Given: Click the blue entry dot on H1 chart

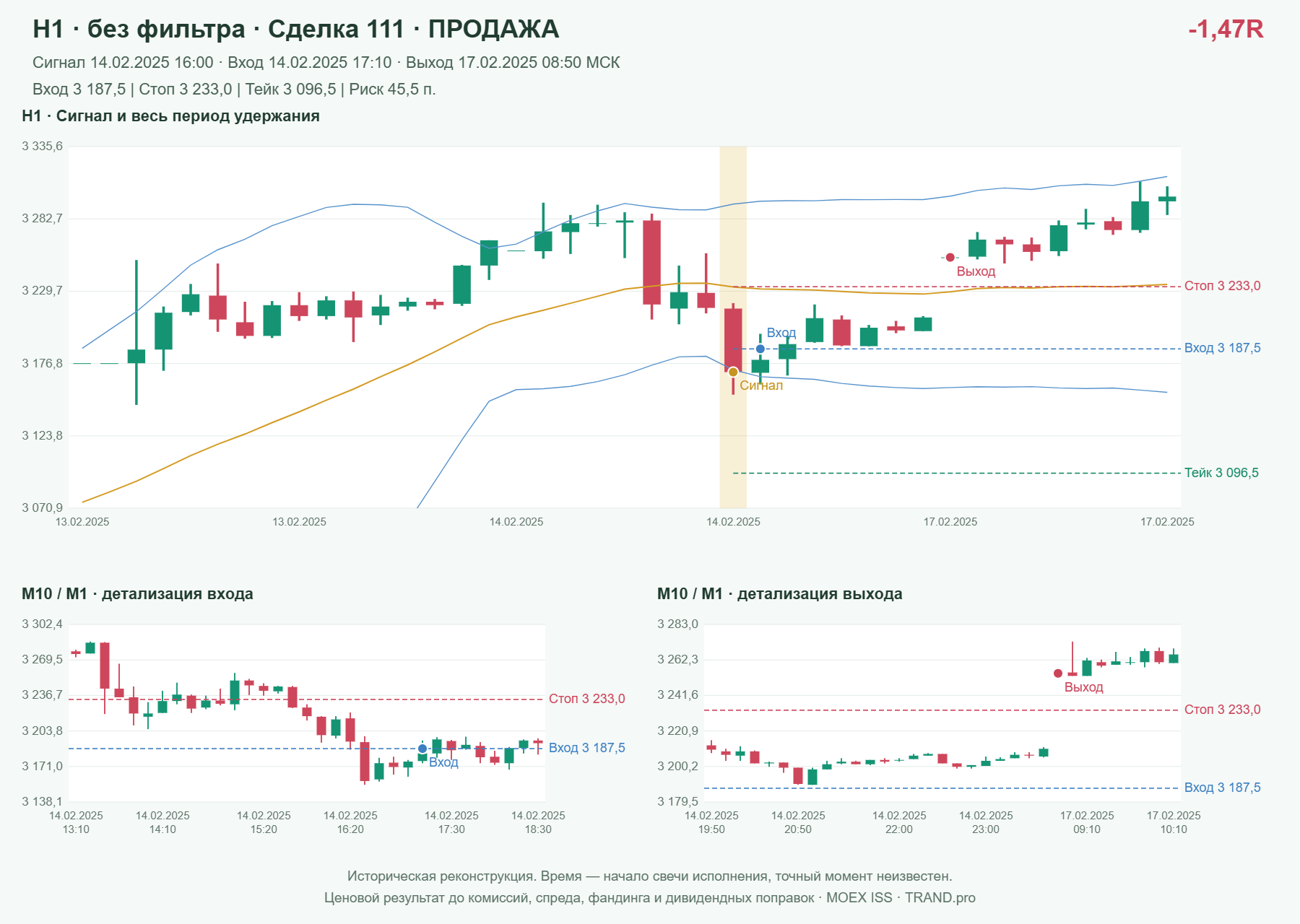Looking at the screenshot, I should click(760, 349).
